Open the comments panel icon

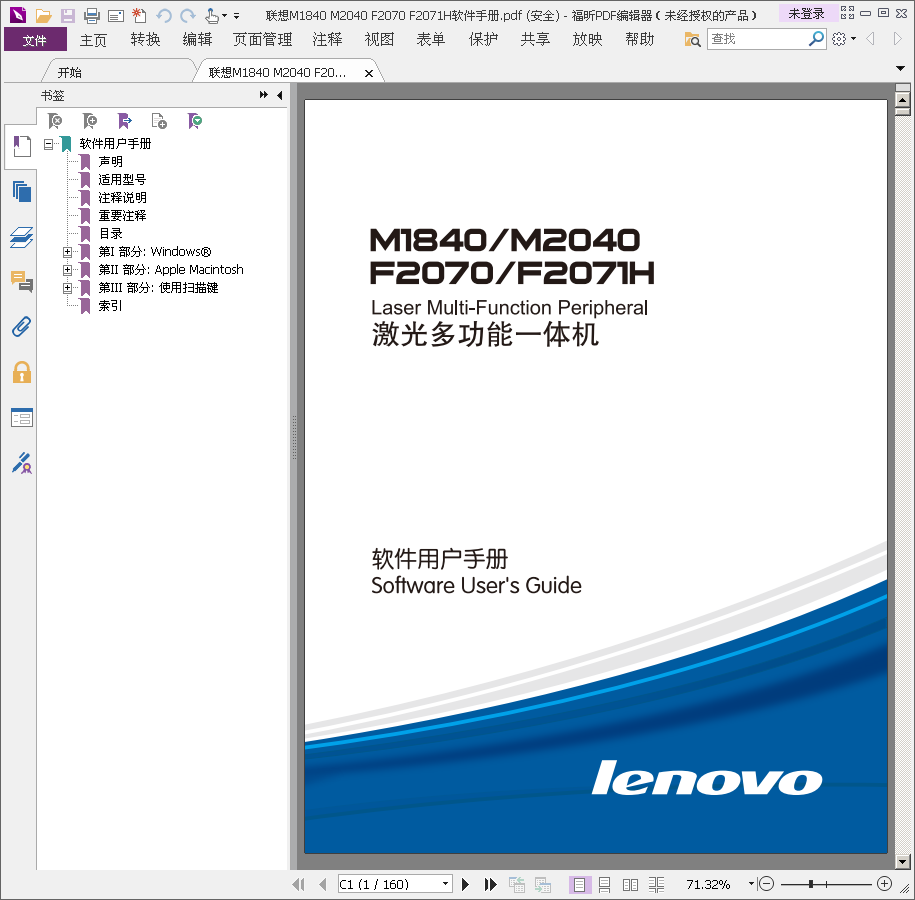(x=22, y=281)
